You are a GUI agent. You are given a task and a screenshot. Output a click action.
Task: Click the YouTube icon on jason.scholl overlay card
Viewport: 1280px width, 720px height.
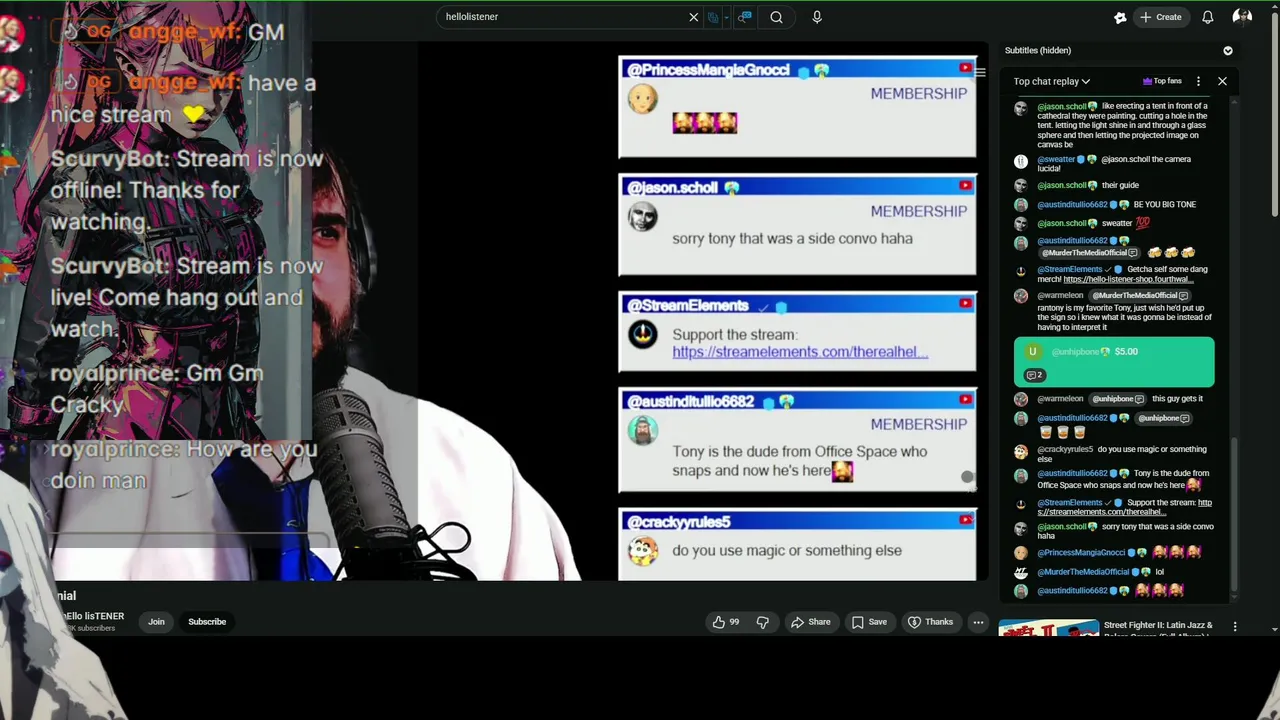965,186
